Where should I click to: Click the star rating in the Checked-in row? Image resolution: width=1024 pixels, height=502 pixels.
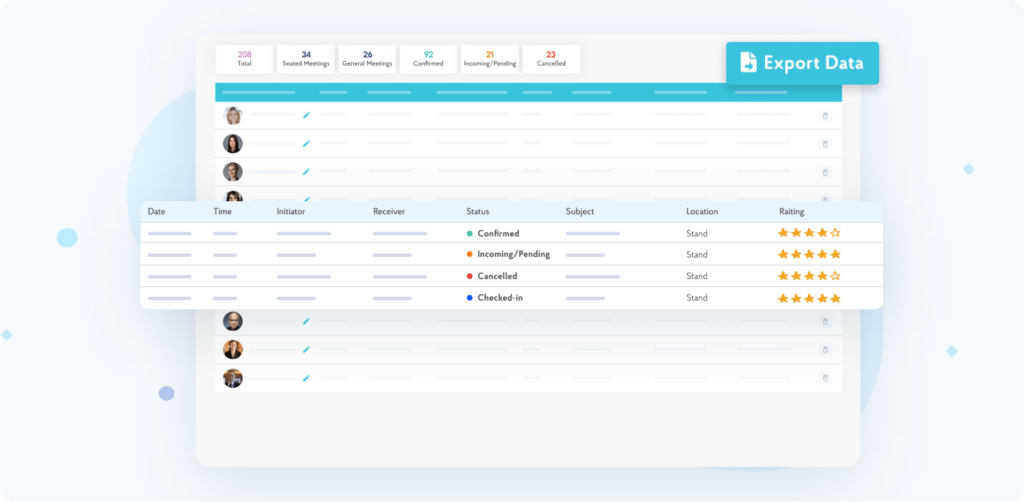click(809, 298)
